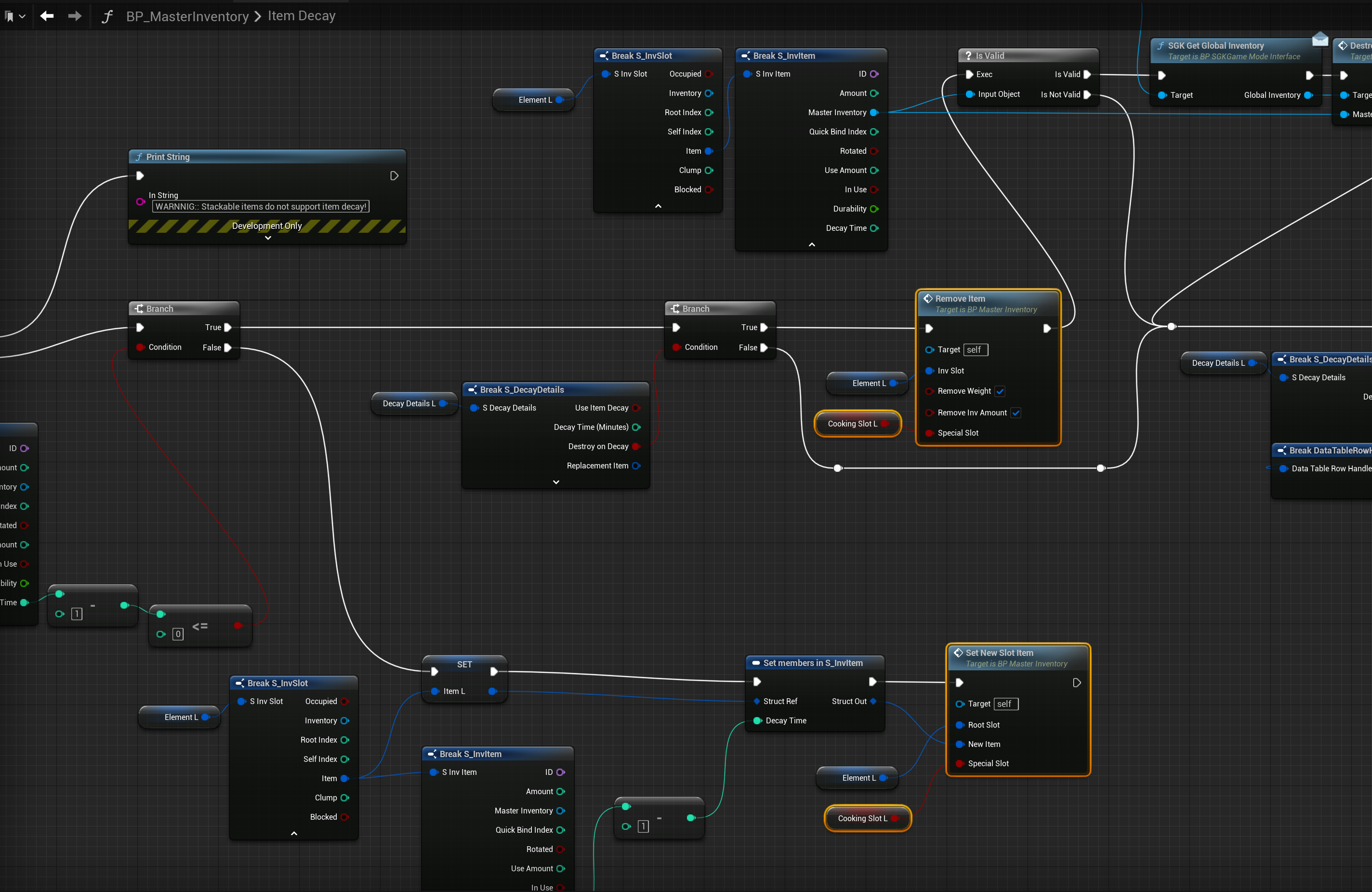Viewport: 1372px width, 892px height.
Task: Click the red Condition pin on left Branch
Action: tap(140, 347)
